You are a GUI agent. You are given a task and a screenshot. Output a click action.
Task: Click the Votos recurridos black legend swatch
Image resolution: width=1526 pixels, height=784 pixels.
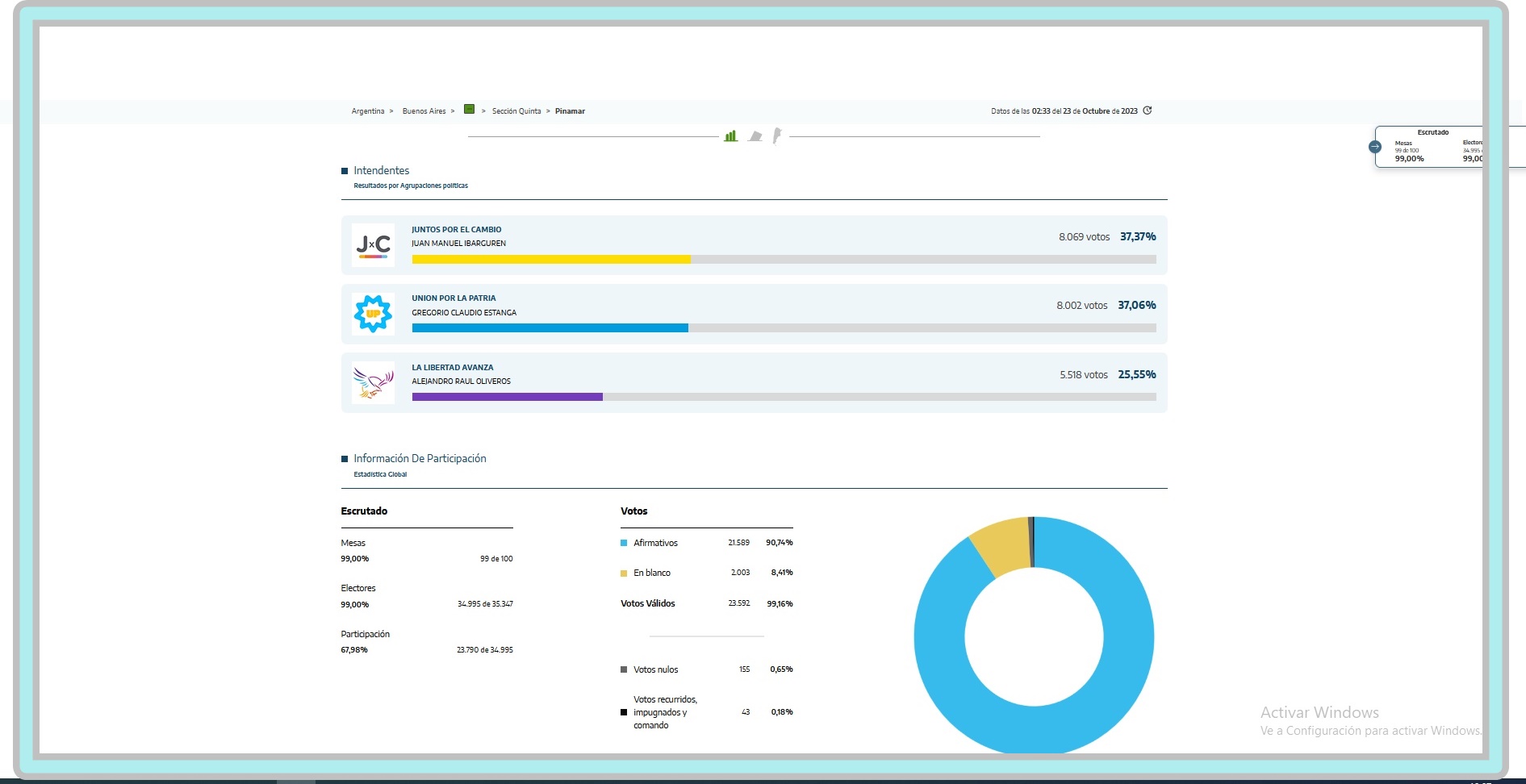pyautogui.click(x=624, y=712)
